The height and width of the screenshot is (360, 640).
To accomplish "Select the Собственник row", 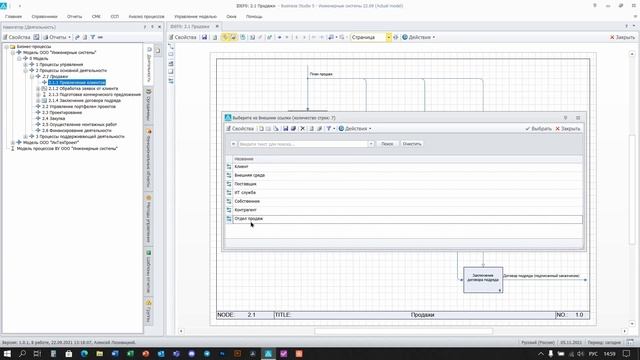I will (404, 201).
